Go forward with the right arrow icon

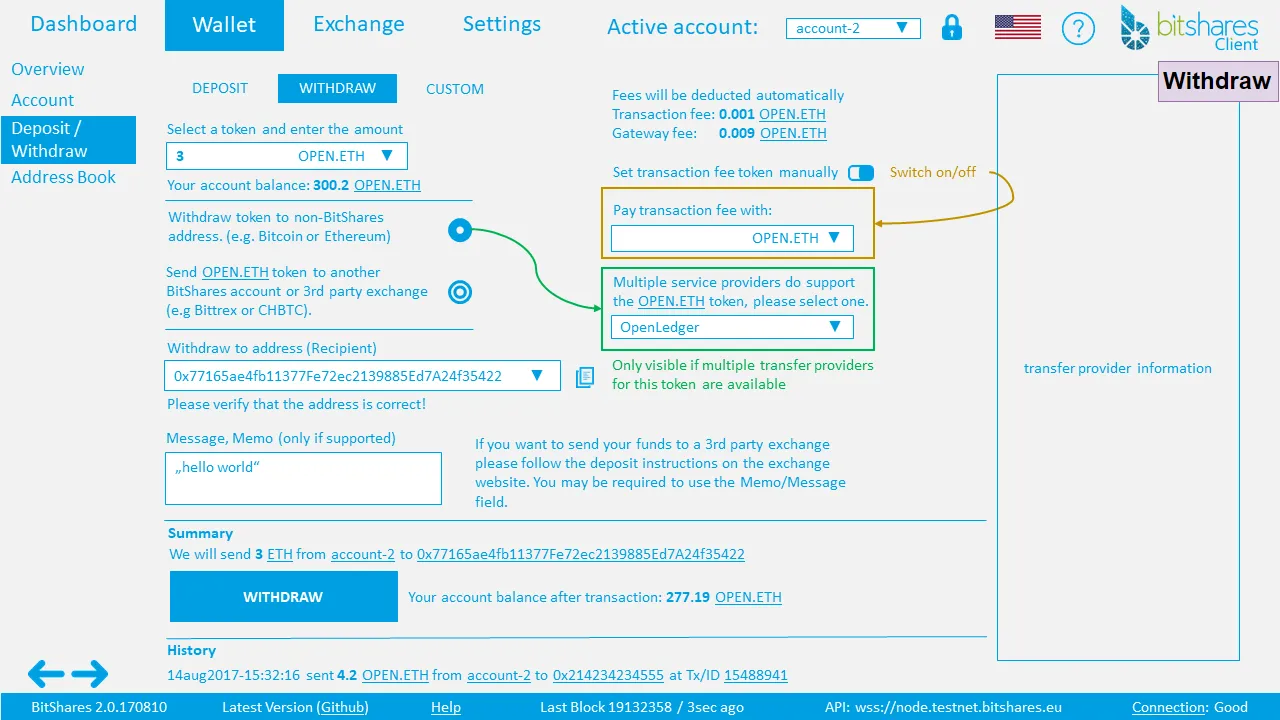(x=89, y=674)
